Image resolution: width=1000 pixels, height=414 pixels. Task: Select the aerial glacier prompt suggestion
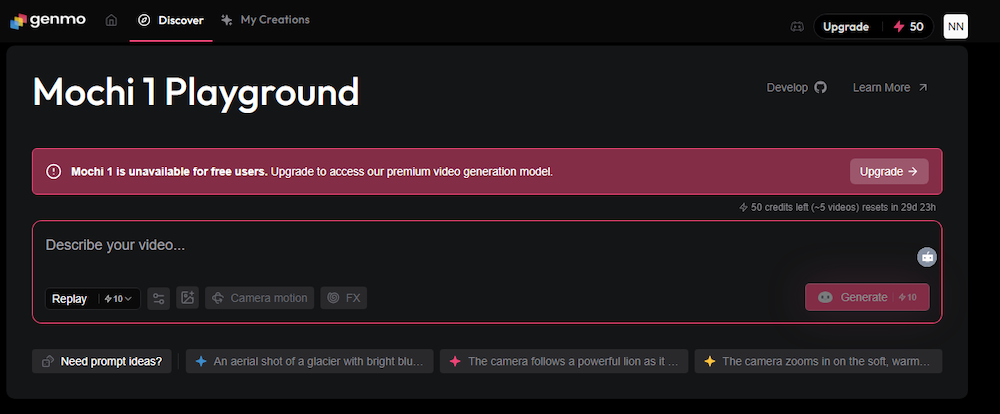tap(309, 362)
